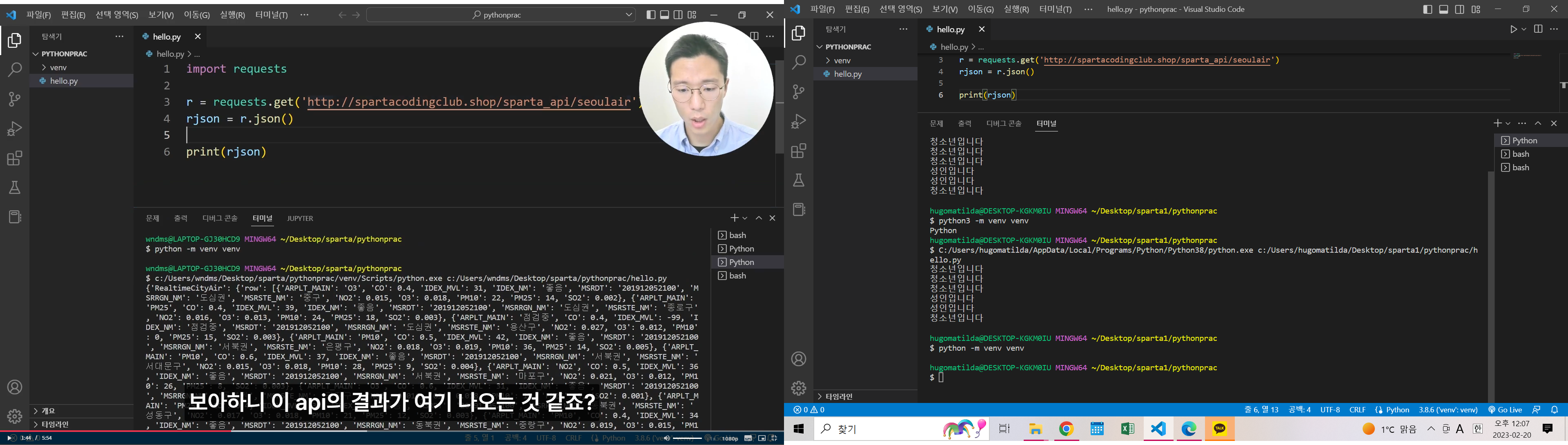The width and height of the screenshot is (1568, 445).
Task: Toggle Go Live server in status bar
Action: [x=1505, y=410]
